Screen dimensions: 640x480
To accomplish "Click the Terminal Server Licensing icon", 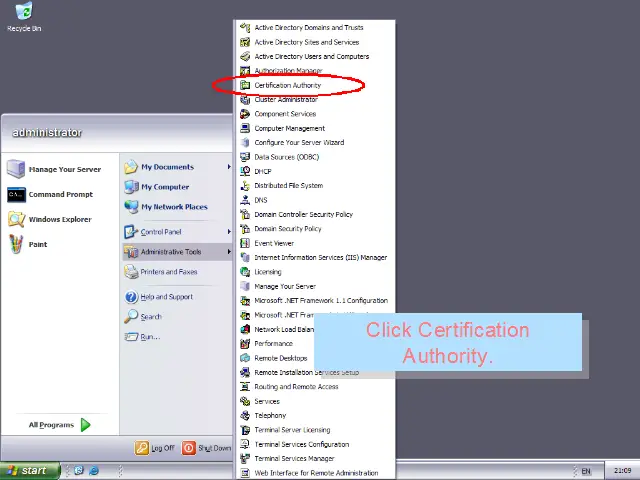I will coord(245,430).
